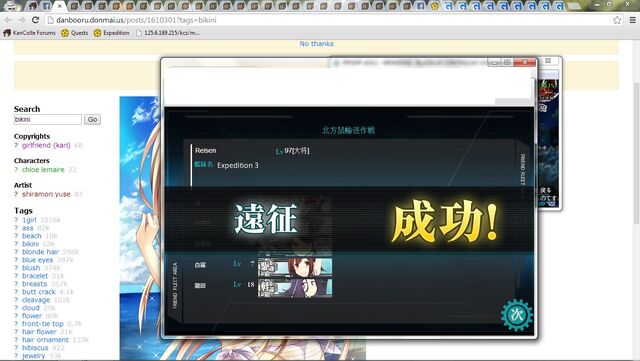640x361 pixels.
Task: Select the blonde hair tag
Action: [x=40, y=252]
